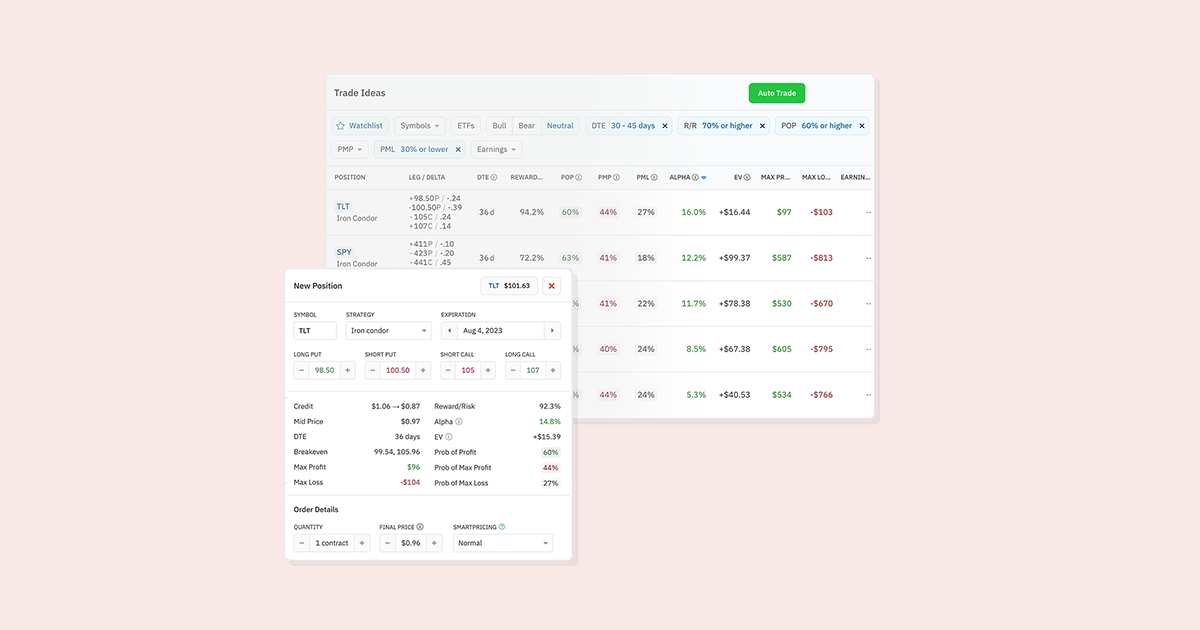Click the Auto Trade button
This screenshot has height=630, width=1200.
777,92
